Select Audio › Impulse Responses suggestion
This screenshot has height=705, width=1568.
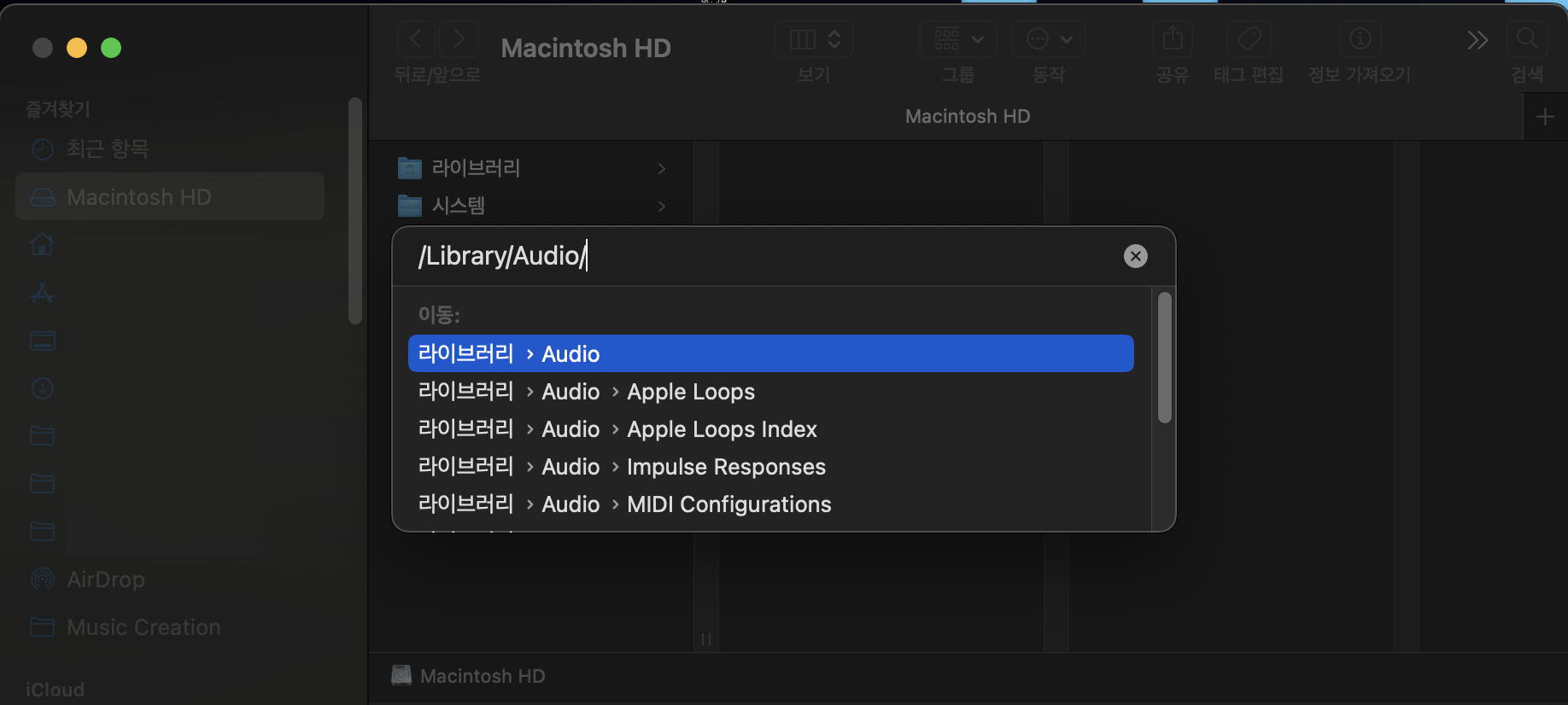tap(771, 467)
